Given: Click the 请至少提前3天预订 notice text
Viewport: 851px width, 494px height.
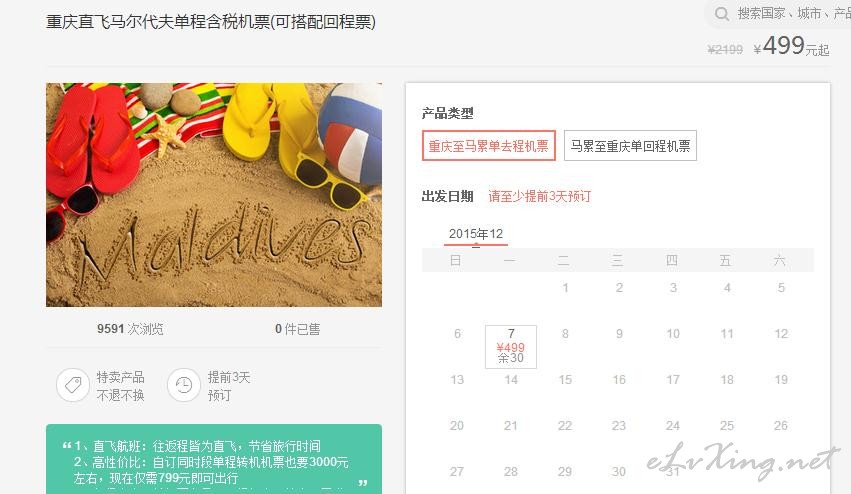Looking at the screenshot, I should pyautogui.click(x=539, y=196).
